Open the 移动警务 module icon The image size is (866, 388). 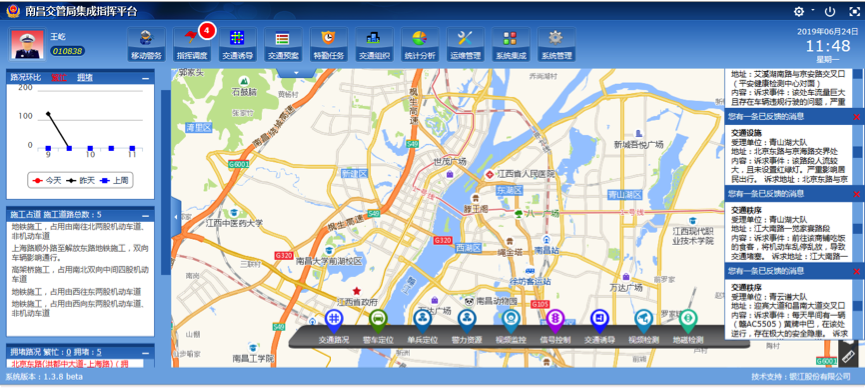click(146, 44)
